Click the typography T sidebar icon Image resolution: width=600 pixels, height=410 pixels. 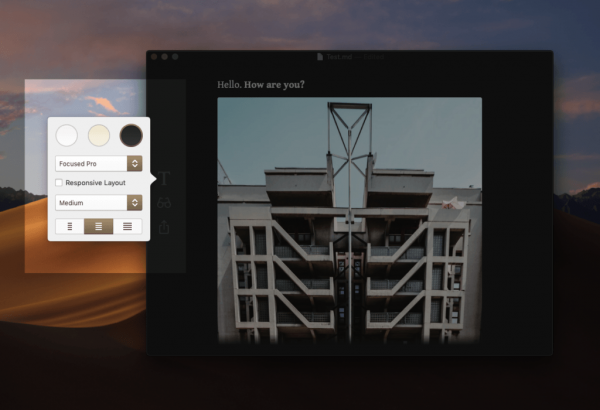pos(164,178)
